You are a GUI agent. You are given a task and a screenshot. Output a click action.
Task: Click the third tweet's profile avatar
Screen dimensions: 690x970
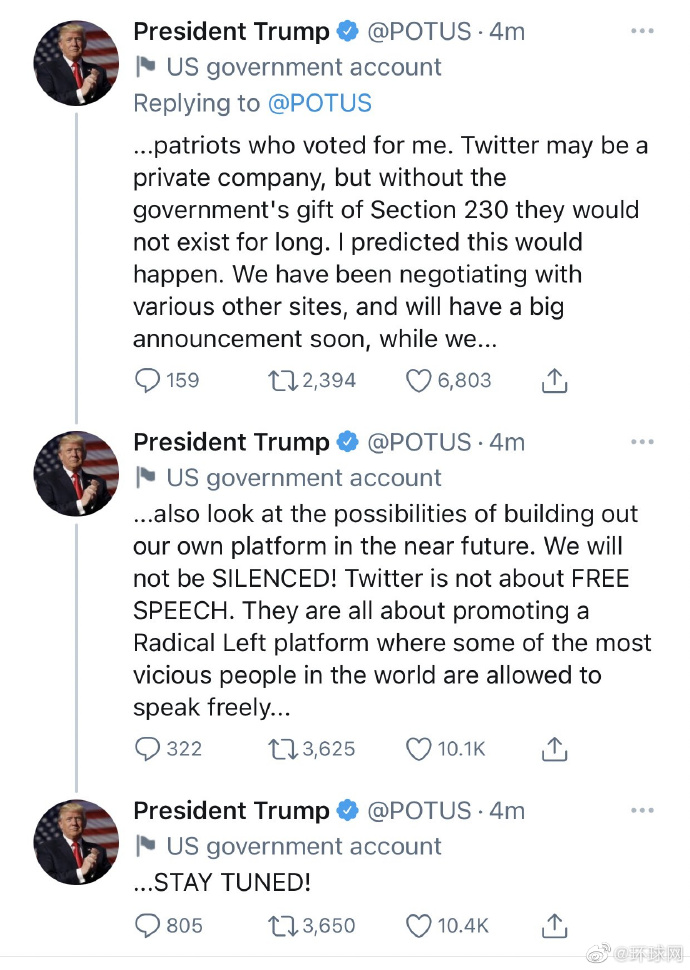click(x=76, y=842)
